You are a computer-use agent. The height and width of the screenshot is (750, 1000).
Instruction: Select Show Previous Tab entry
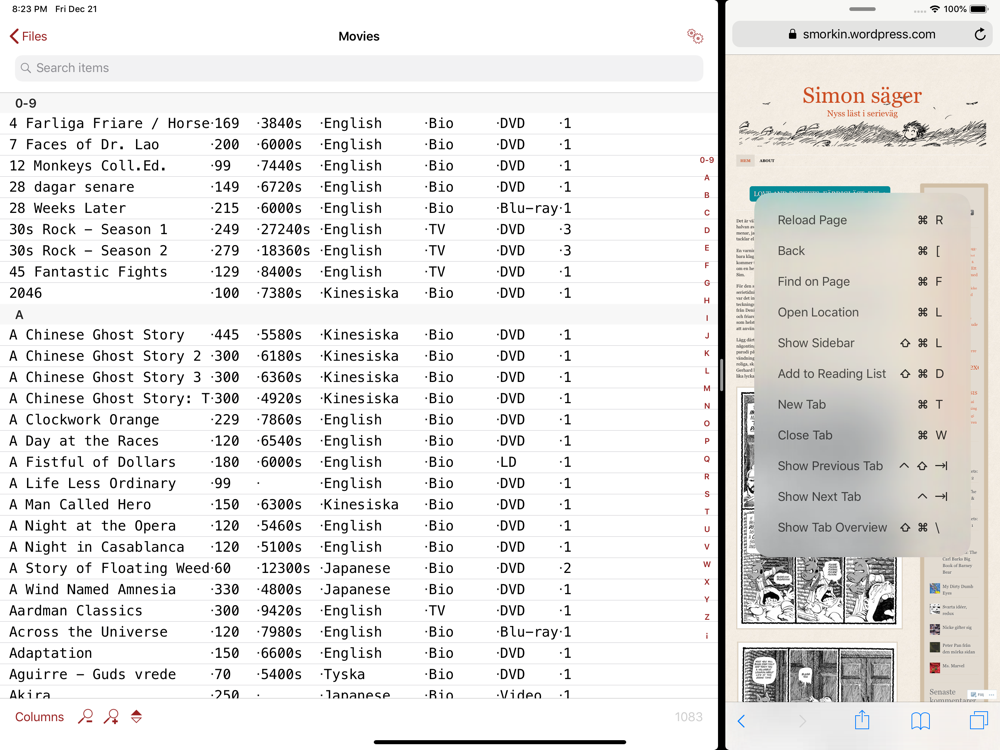click(x=862, y=466)
